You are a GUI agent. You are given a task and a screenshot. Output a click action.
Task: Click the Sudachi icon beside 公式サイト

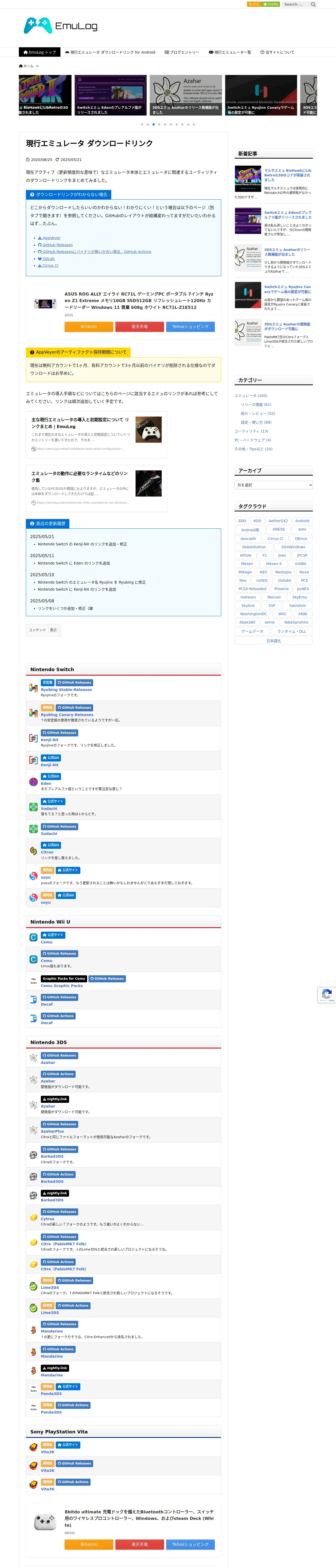(x=33, y=807)
